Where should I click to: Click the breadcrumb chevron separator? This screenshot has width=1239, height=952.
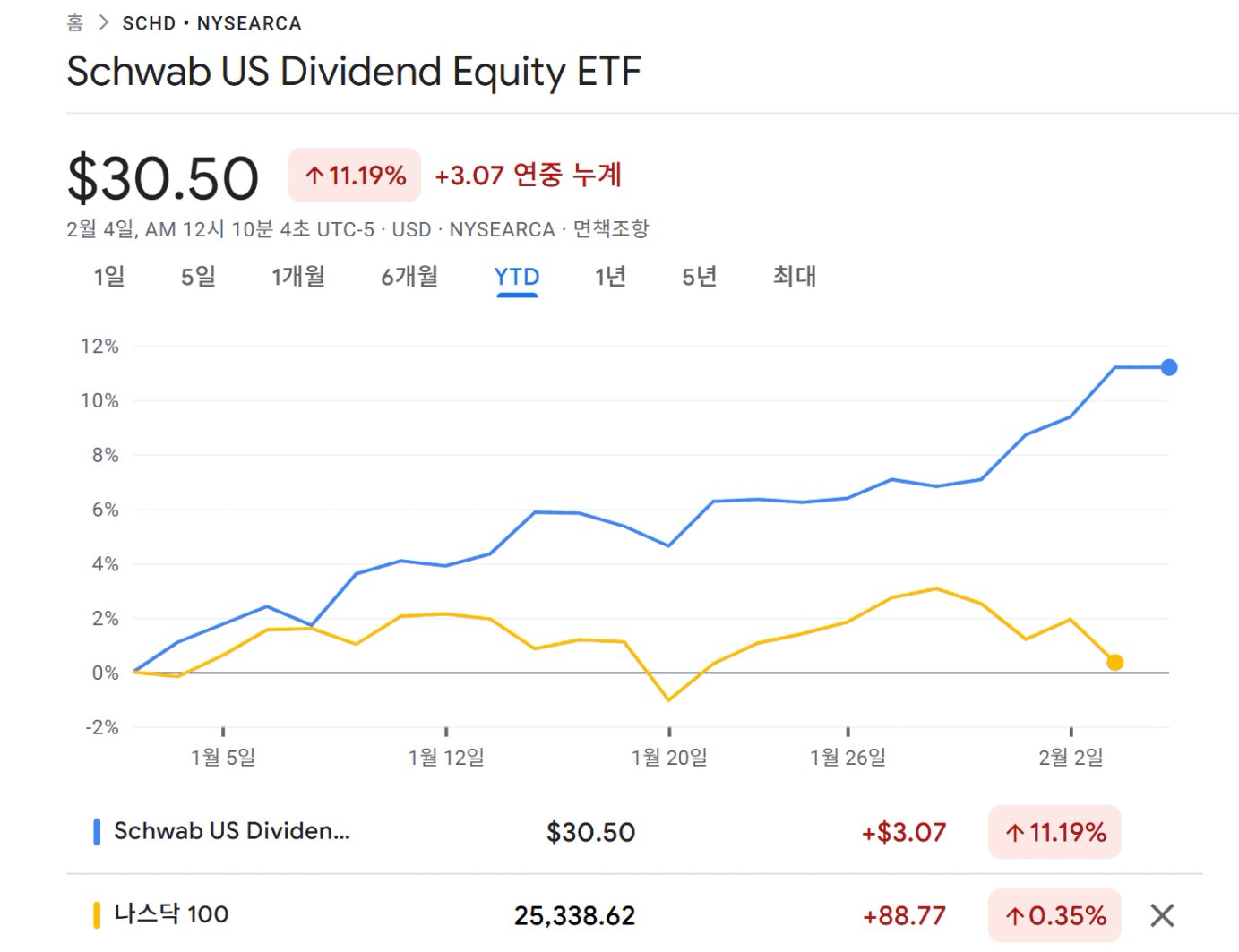click(x=103, y=23)
